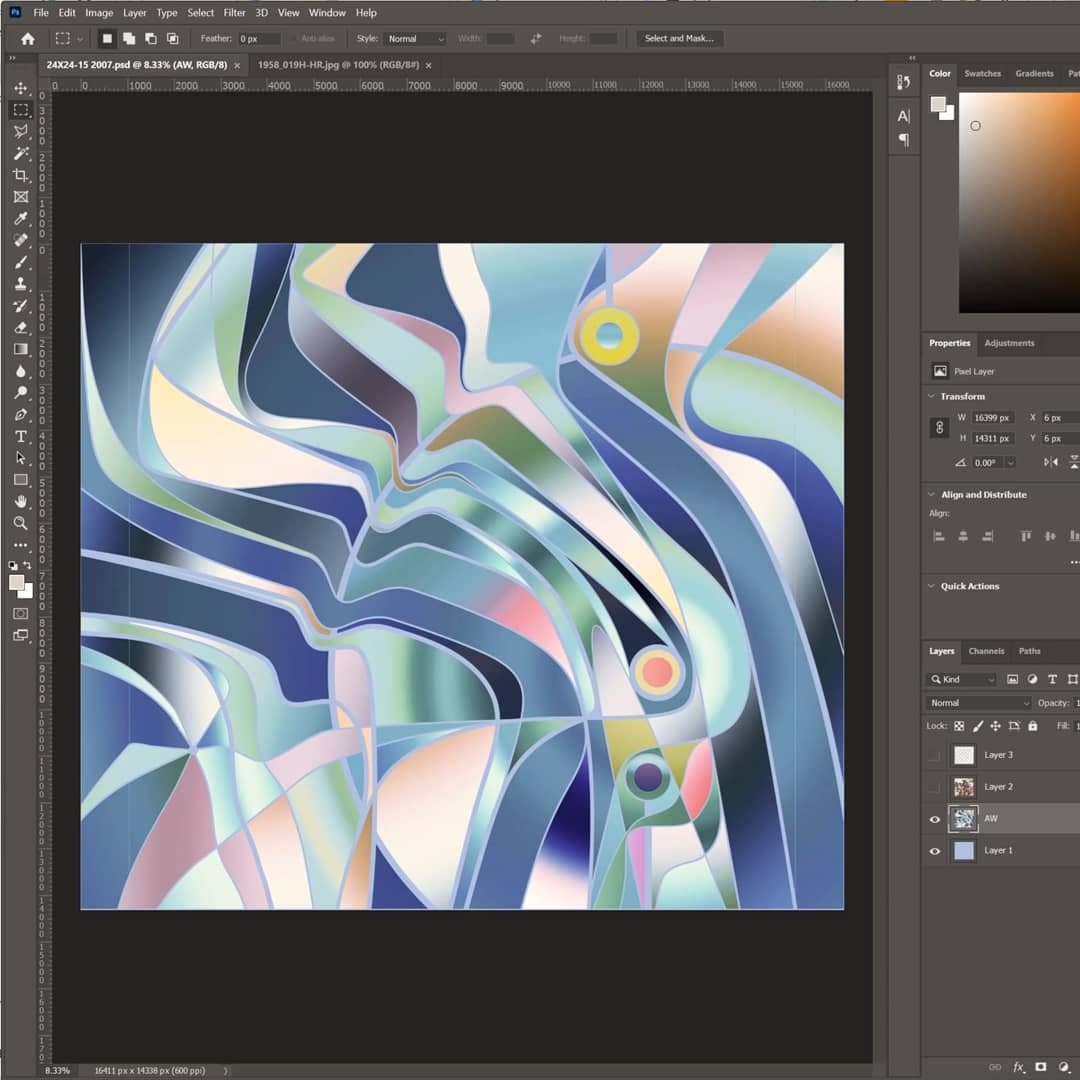Show Layer 3 visibility

935,755
